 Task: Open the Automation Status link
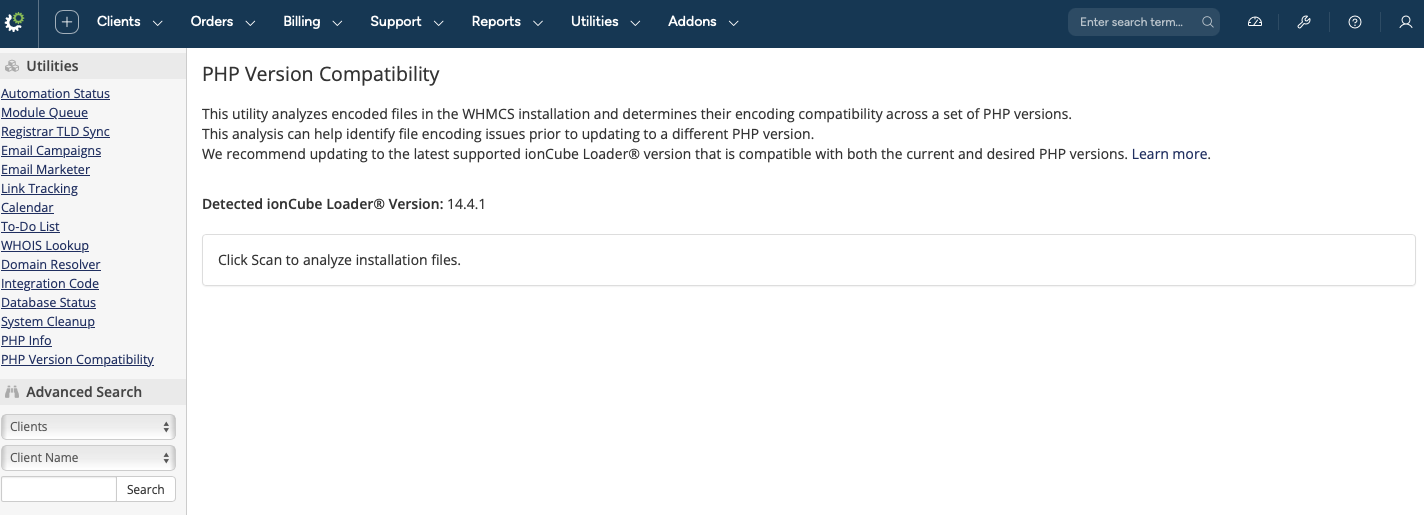click(x=56, y=94)
